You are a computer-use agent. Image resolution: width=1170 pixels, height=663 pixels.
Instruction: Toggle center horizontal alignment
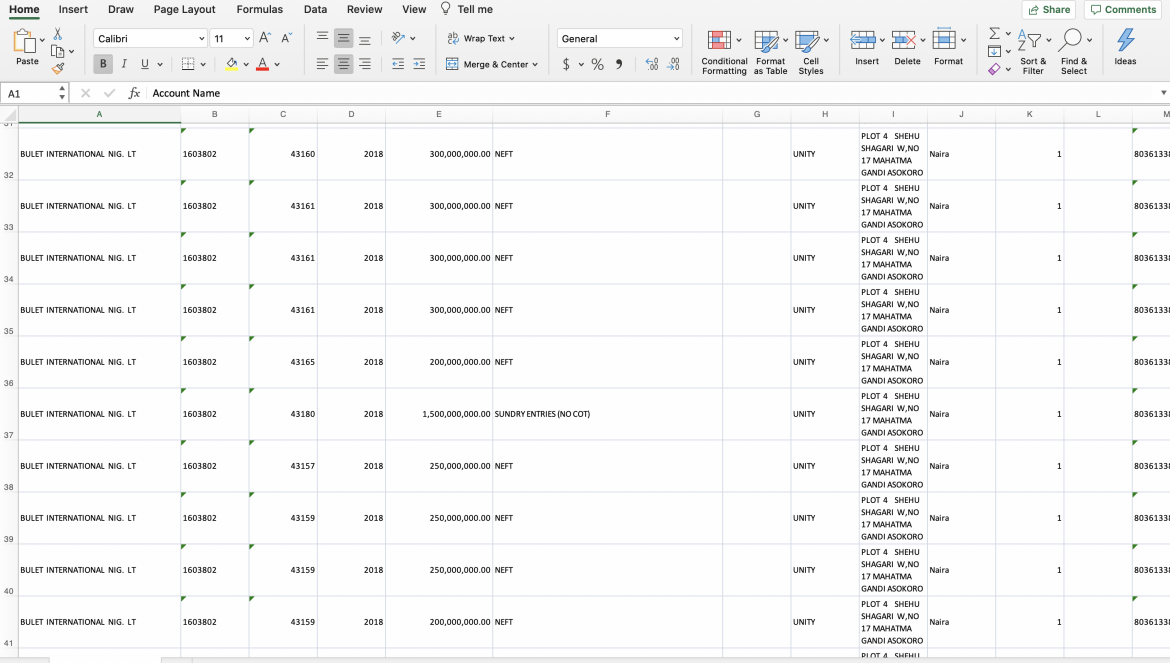coord(343,64)
